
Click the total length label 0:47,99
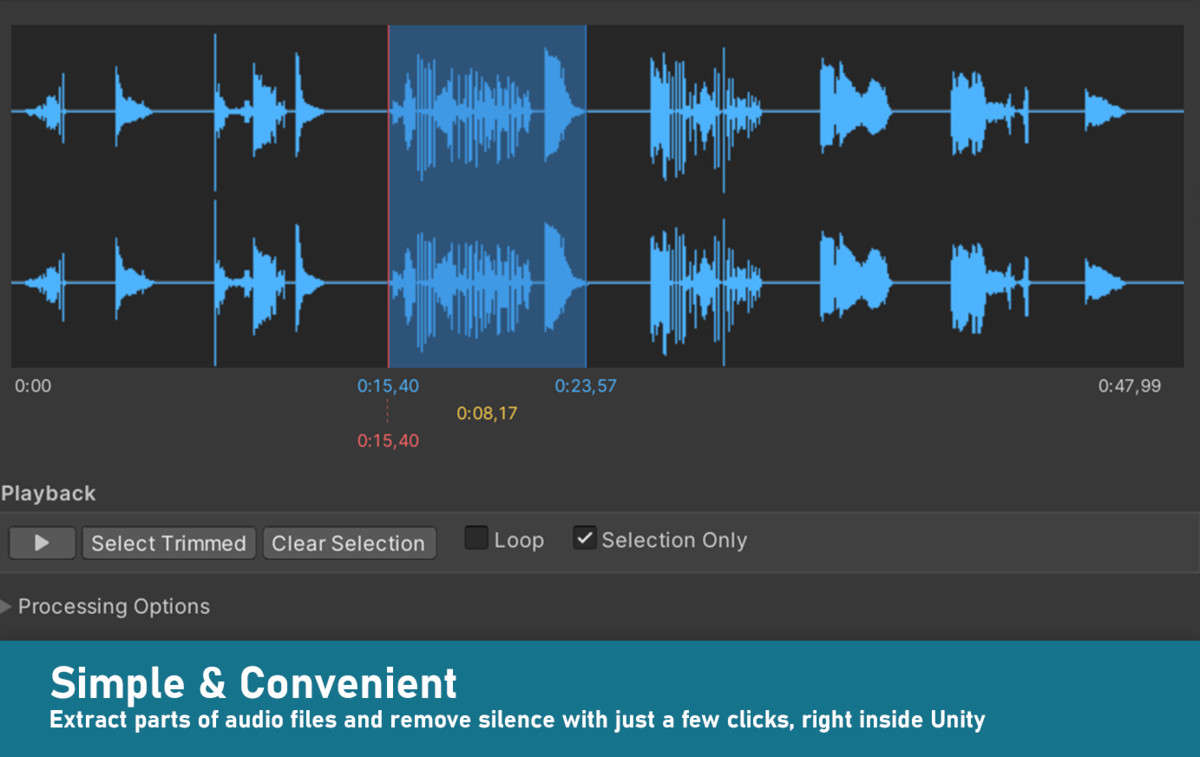tap(1130, 386)
